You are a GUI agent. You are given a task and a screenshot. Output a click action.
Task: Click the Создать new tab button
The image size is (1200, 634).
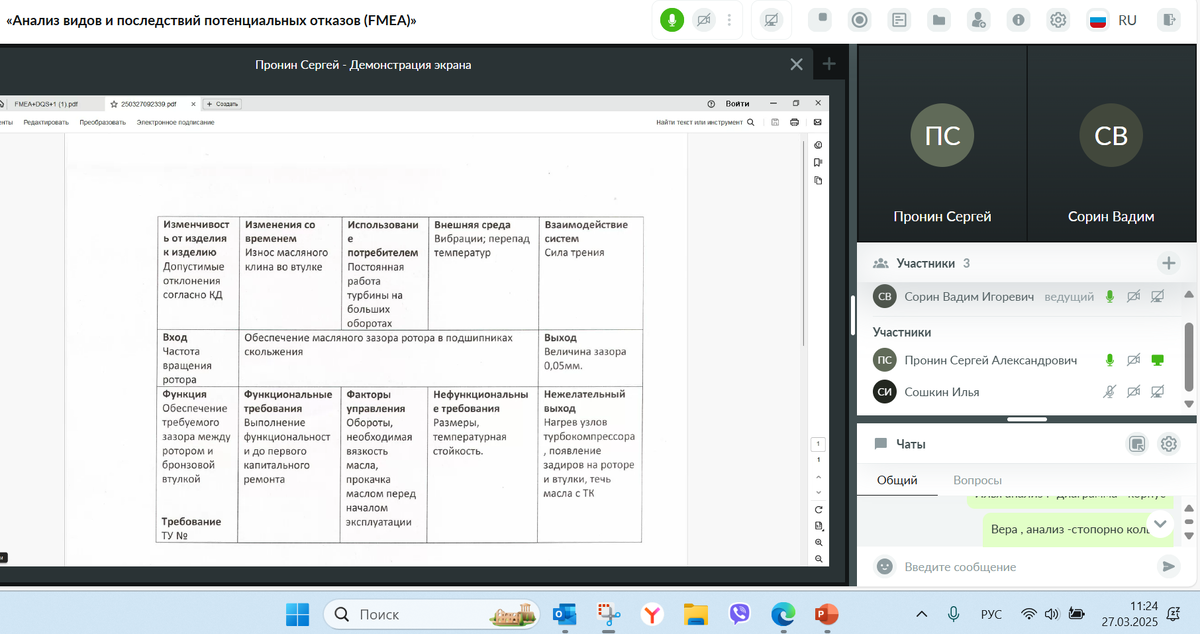[x=222, y=103]
